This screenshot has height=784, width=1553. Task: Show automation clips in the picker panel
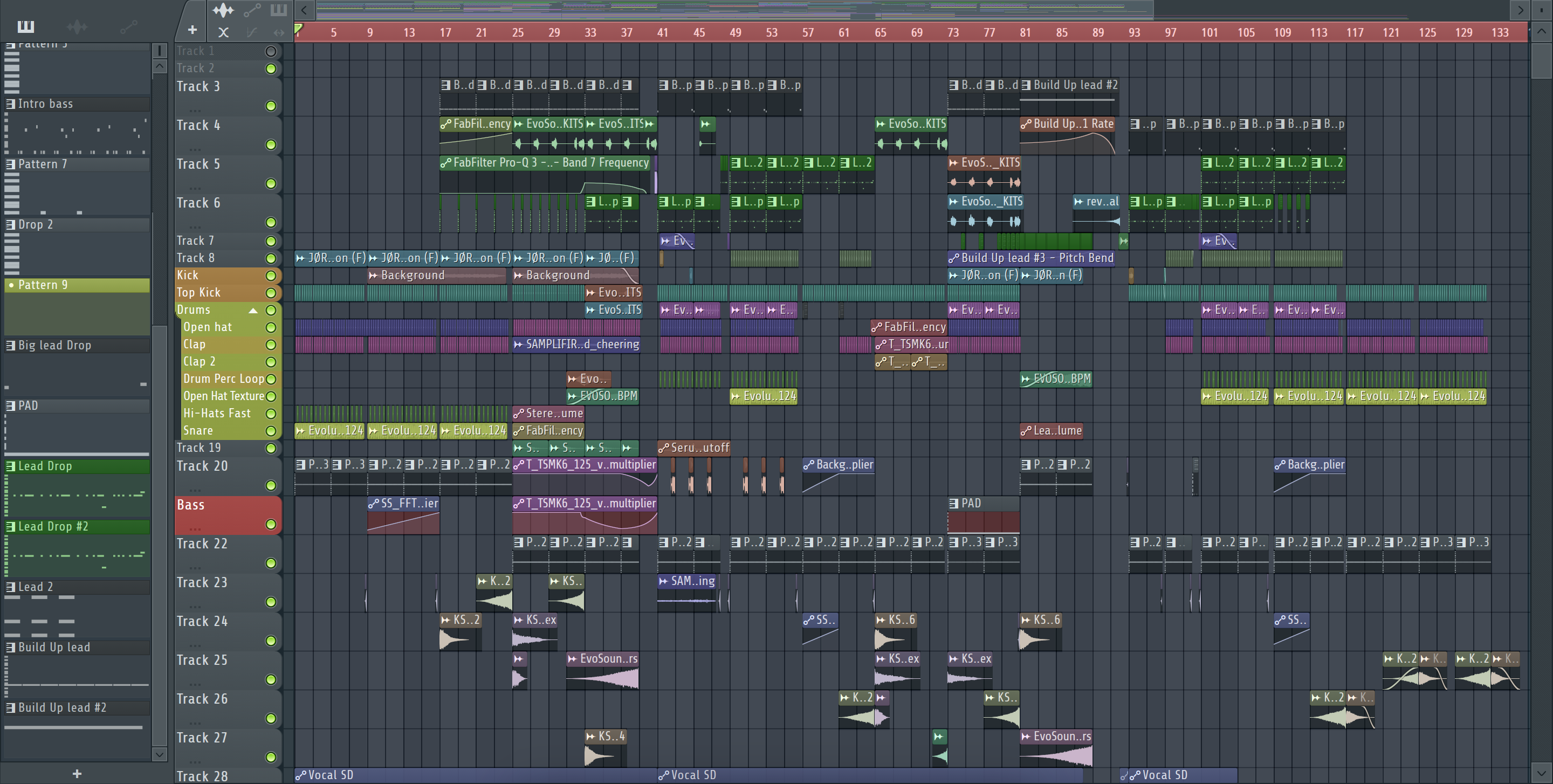click(x=128, y=26)
